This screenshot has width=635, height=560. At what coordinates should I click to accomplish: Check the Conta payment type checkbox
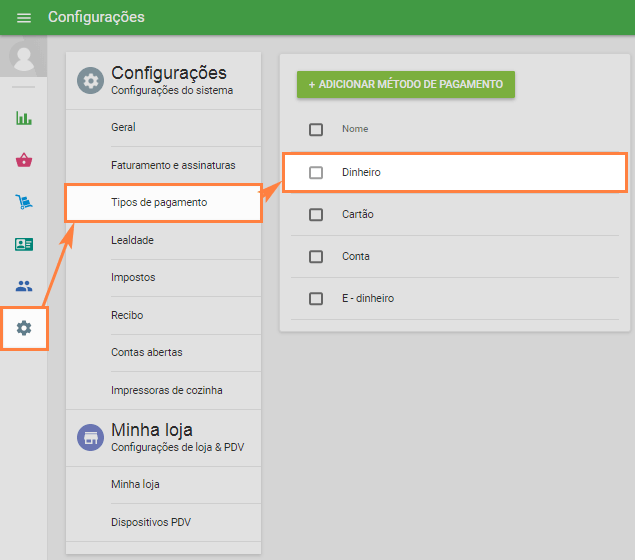coord(316,257)
